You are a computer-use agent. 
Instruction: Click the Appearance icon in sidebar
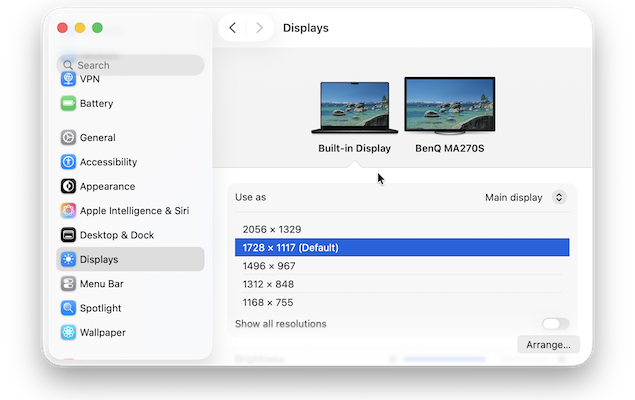pos(68,186)
